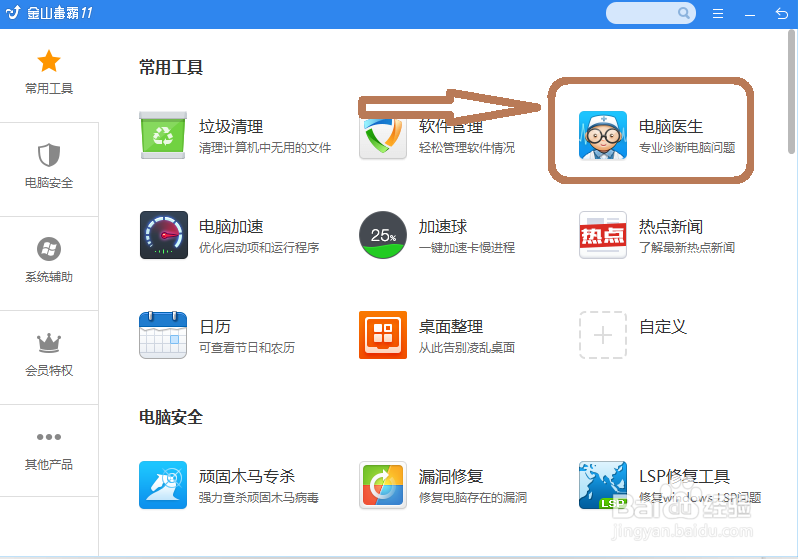The height and width of the screenshot is (559, 798).
Task: Click description 专业诊断电脑问题
Action: pos(687,148)
